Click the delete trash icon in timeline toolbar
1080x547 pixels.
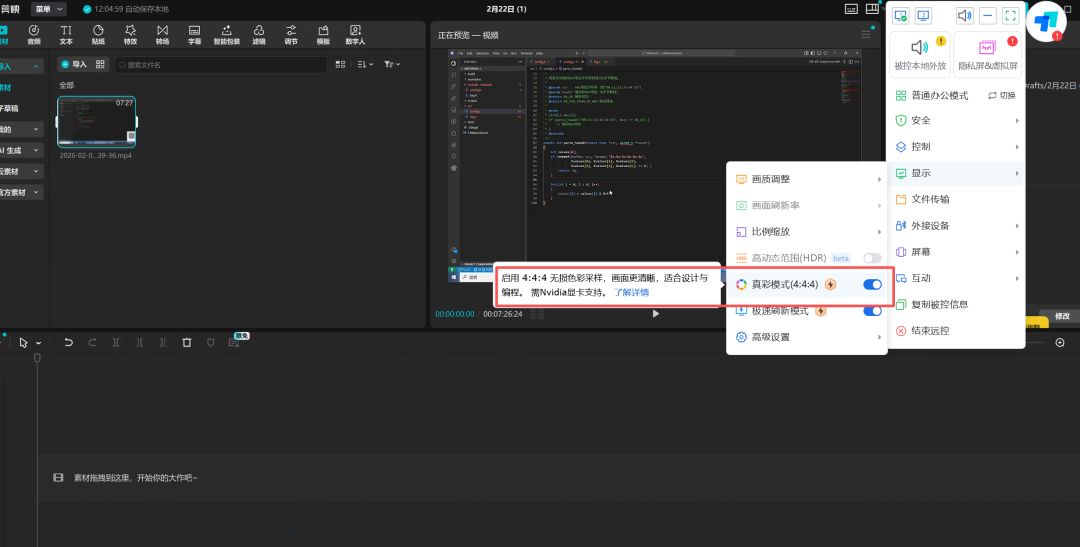click(x=187, y=342)
